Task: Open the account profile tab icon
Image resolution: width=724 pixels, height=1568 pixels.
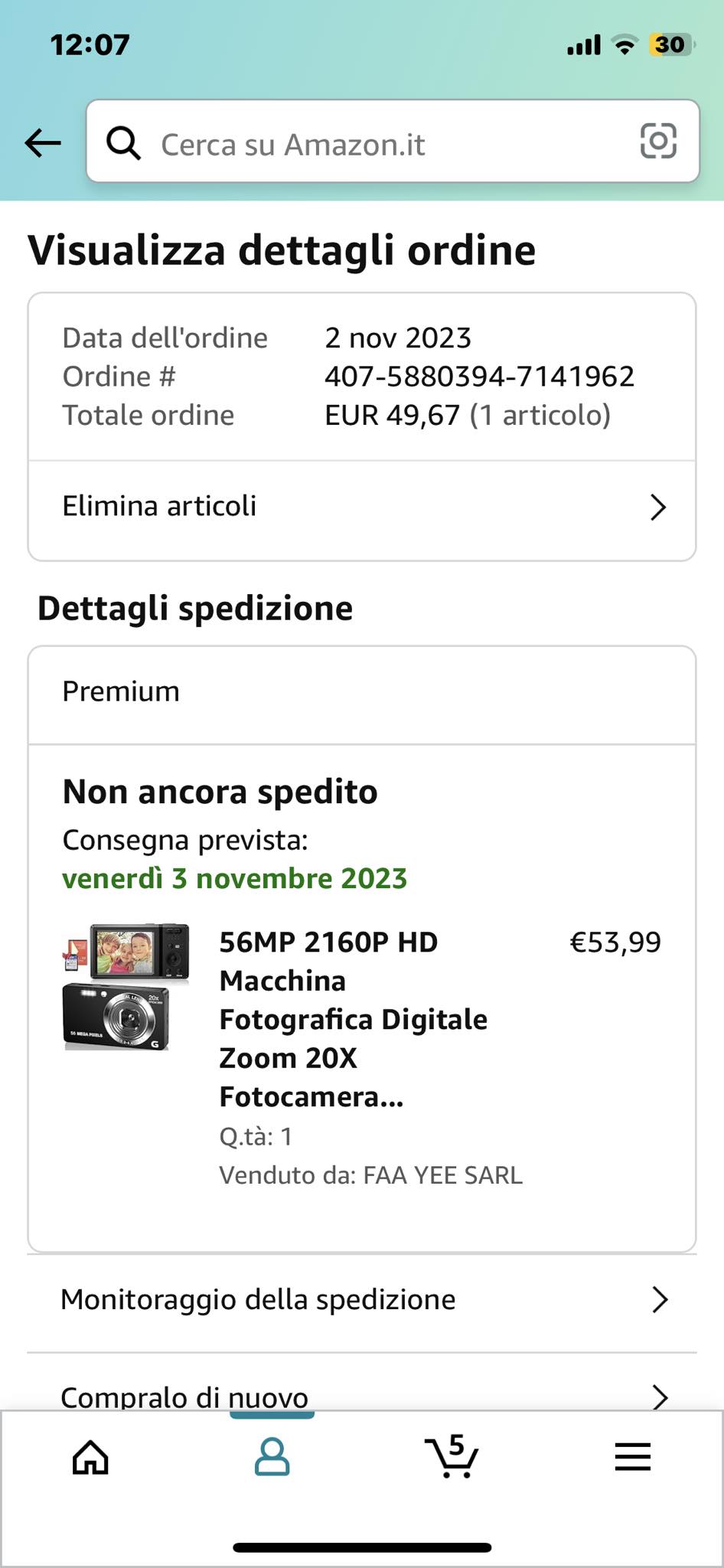Action: coord(272,1457)
